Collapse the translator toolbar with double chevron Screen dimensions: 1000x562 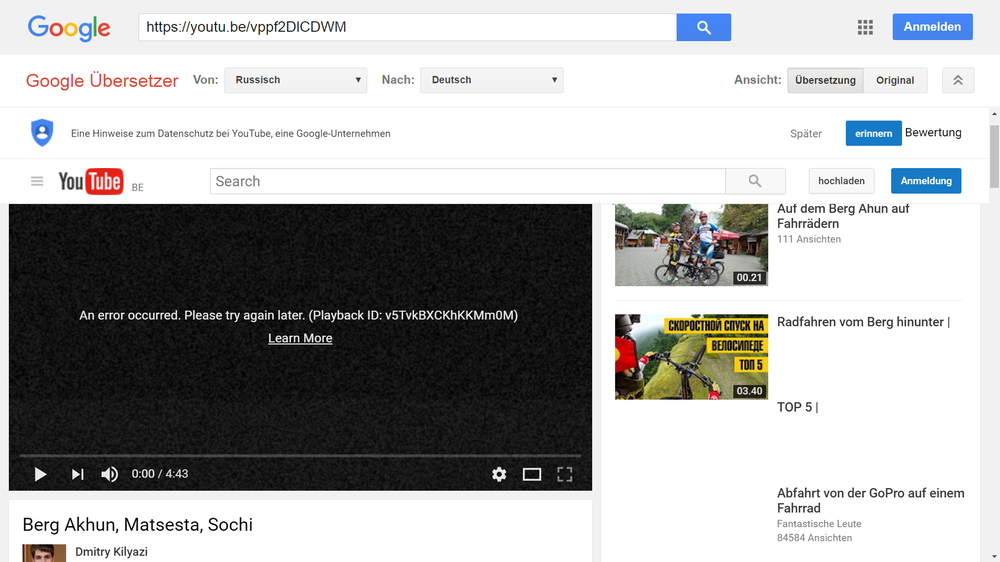point(958,80)
